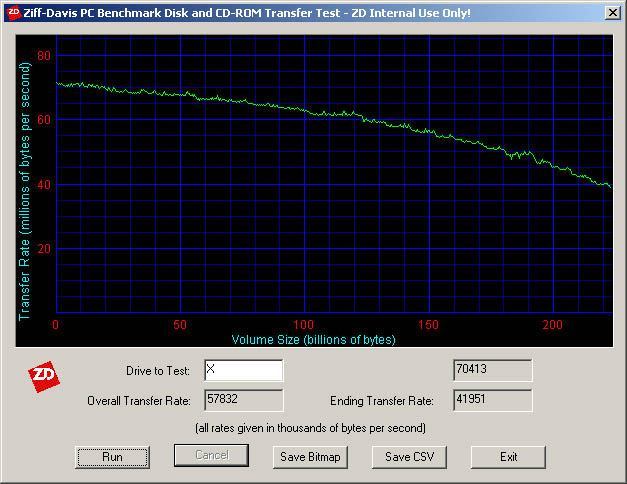Click the grayed Cancel button

212,455
